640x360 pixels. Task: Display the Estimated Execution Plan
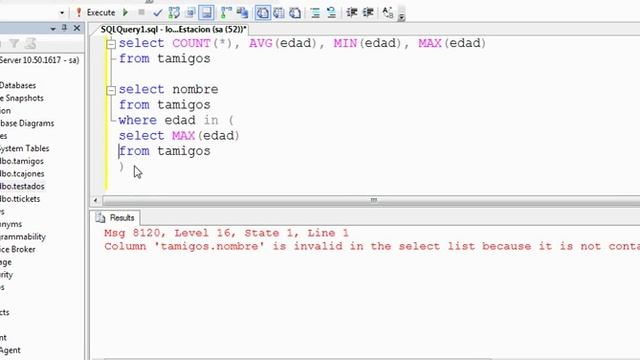pyautogui.click(x=174, y=13)
